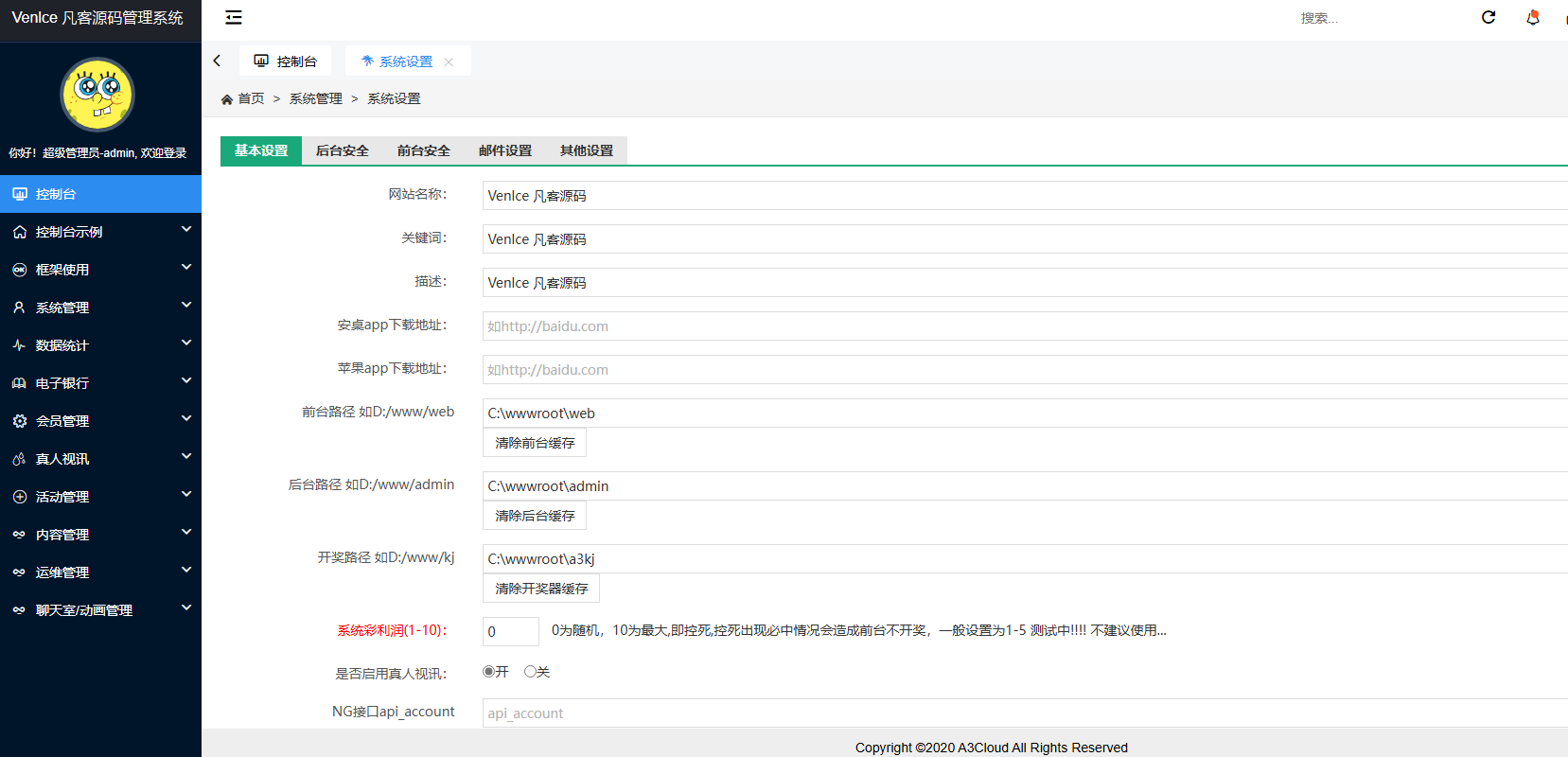
Task: Switch to the 后台安全 tab
Action: click(x=342, y=150)
